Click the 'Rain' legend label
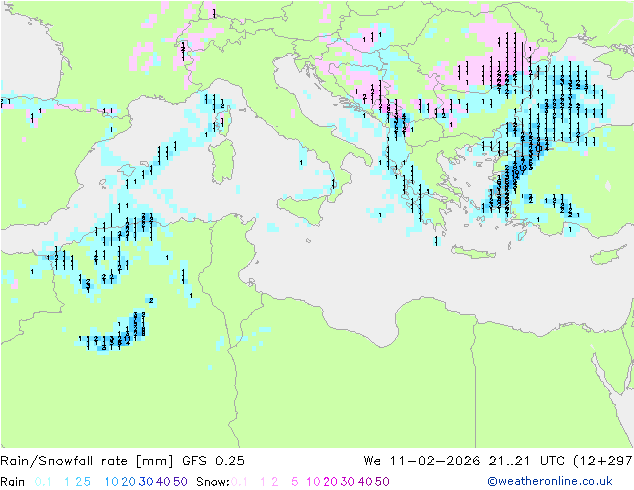Viewport: 634px width, 490px height. [13, 482]
